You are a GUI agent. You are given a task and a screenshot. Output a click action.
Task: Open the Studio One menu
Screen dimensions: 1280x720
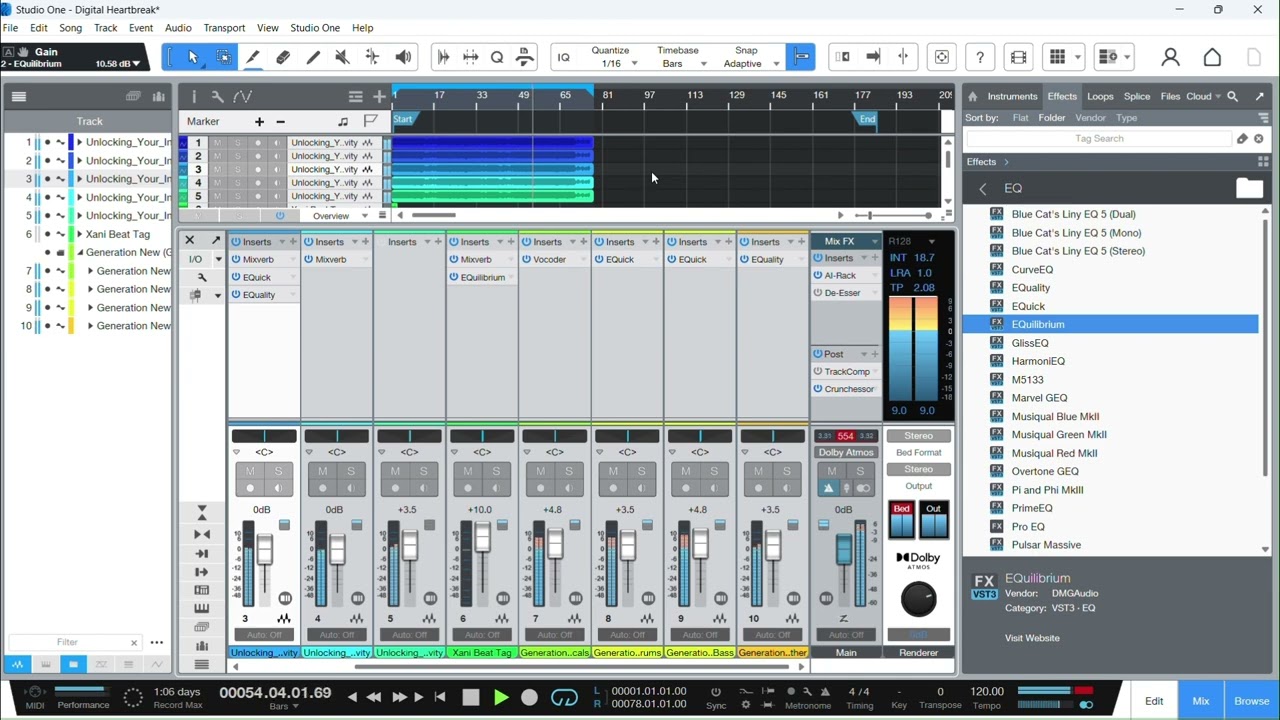(x=315, y=28)
